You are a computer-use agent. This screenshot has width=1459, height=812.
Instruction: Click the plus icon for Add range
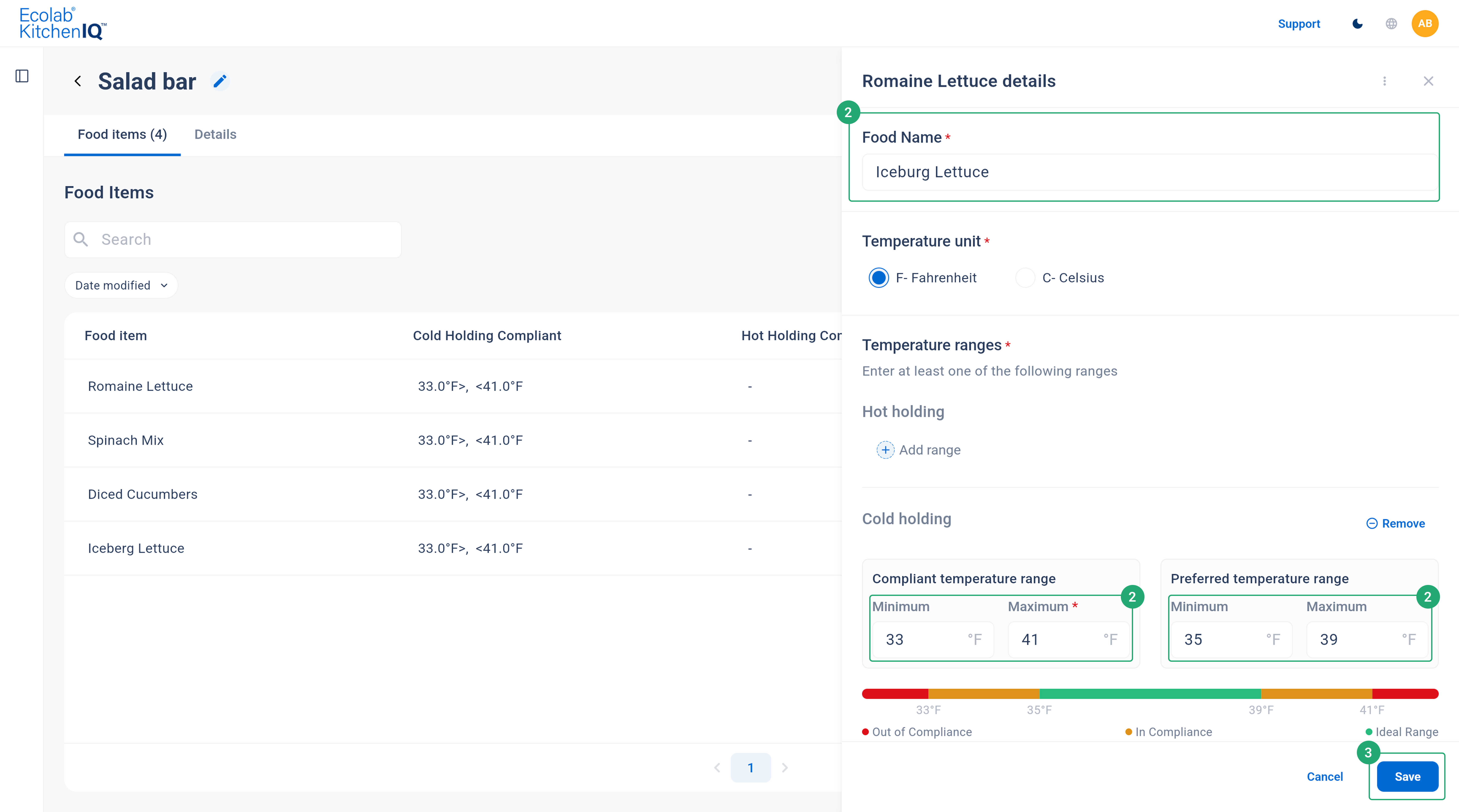885,450
